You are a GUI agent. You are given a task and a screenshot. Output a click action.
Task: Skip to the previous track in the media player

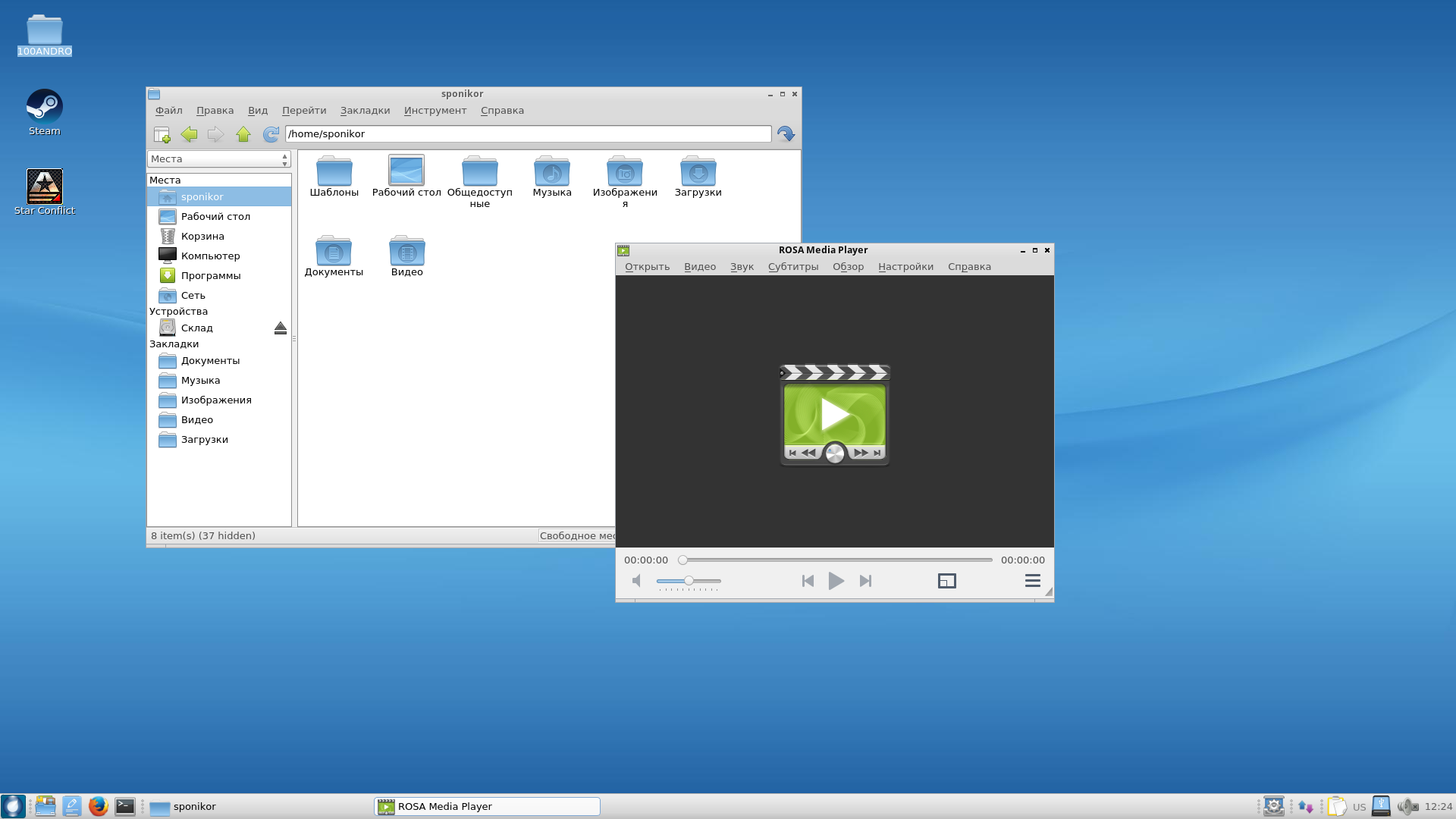click(x=808, y=581)
